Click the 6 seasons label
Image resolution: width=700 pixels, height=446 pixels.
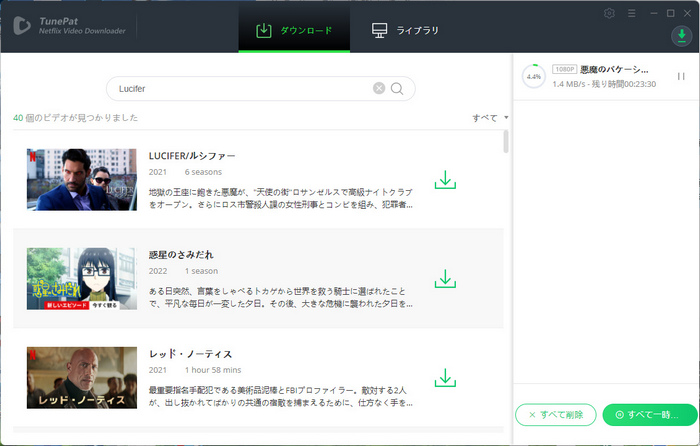click(x=203, y=172)
